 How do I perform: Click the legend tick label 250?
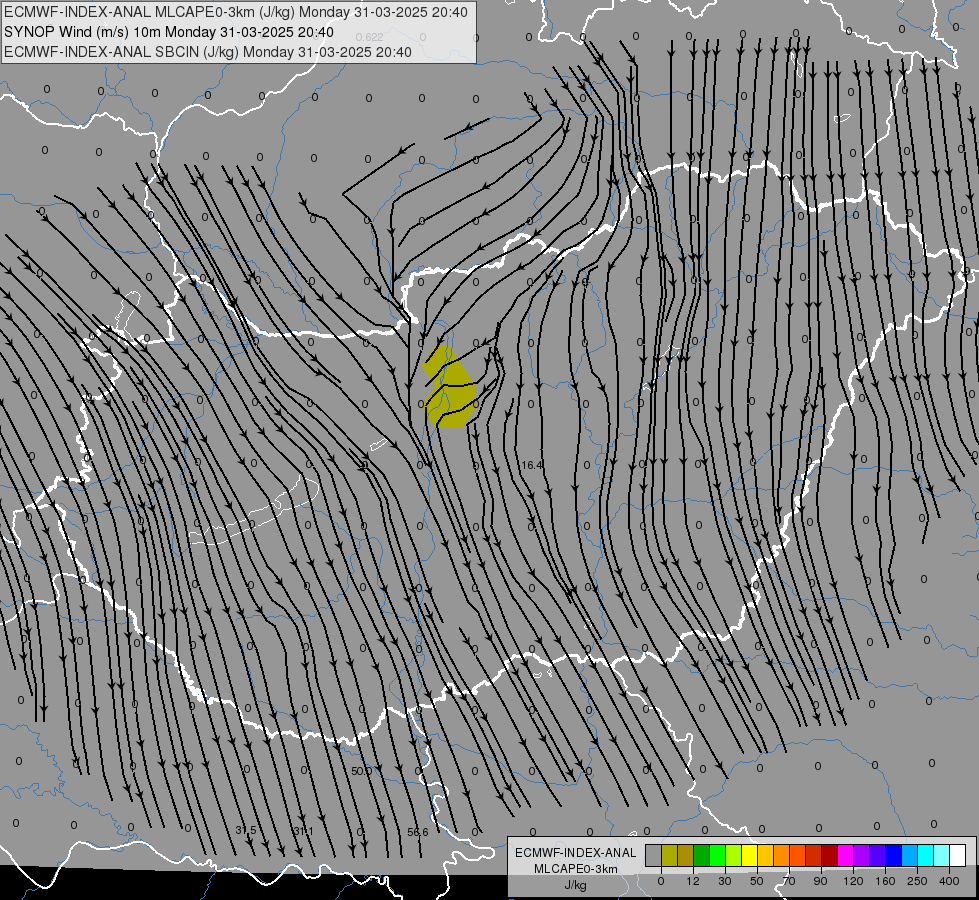pos(917,881)
